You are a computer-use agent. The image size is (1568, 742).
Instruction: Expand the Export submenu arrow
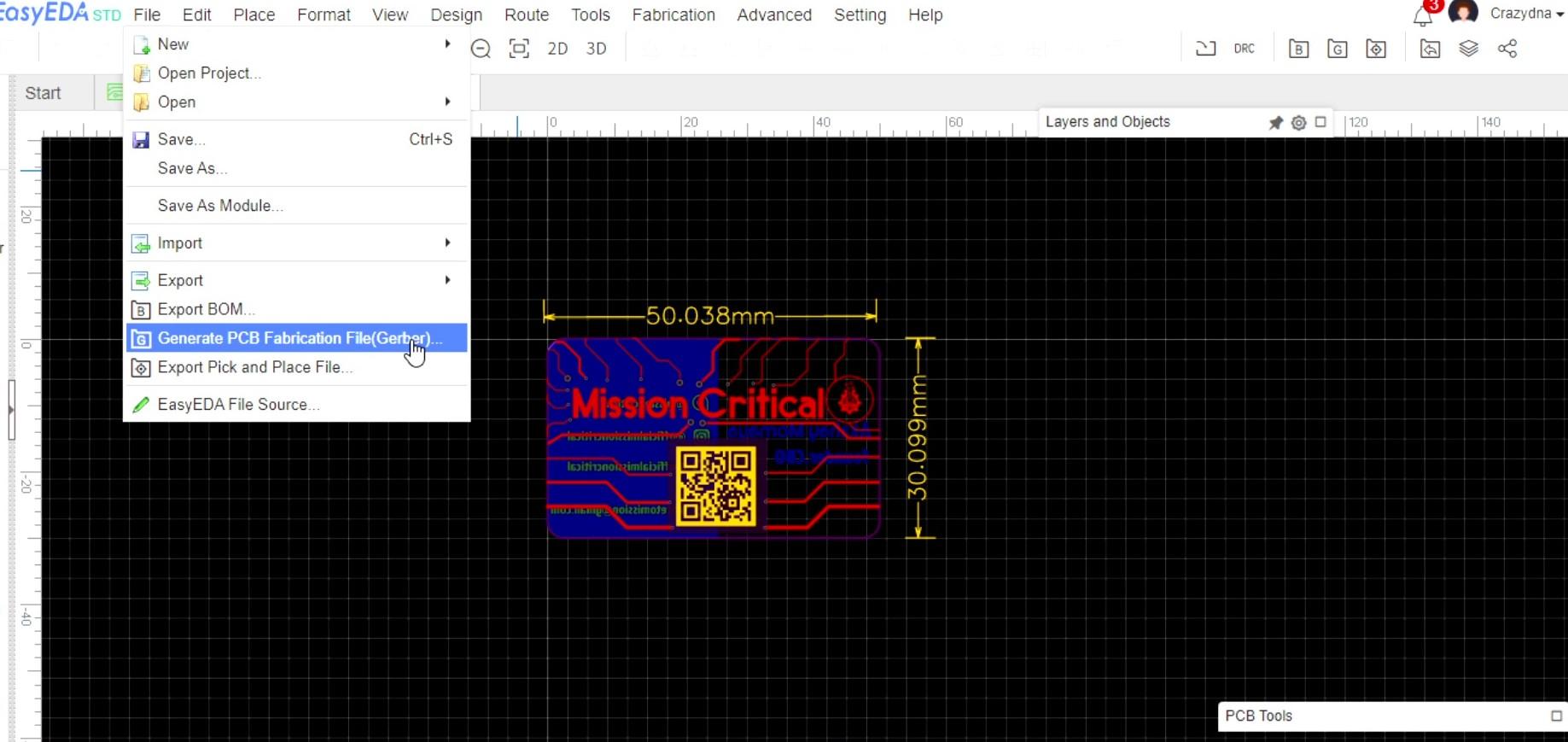pyautogui.click(x=447, y=280)
